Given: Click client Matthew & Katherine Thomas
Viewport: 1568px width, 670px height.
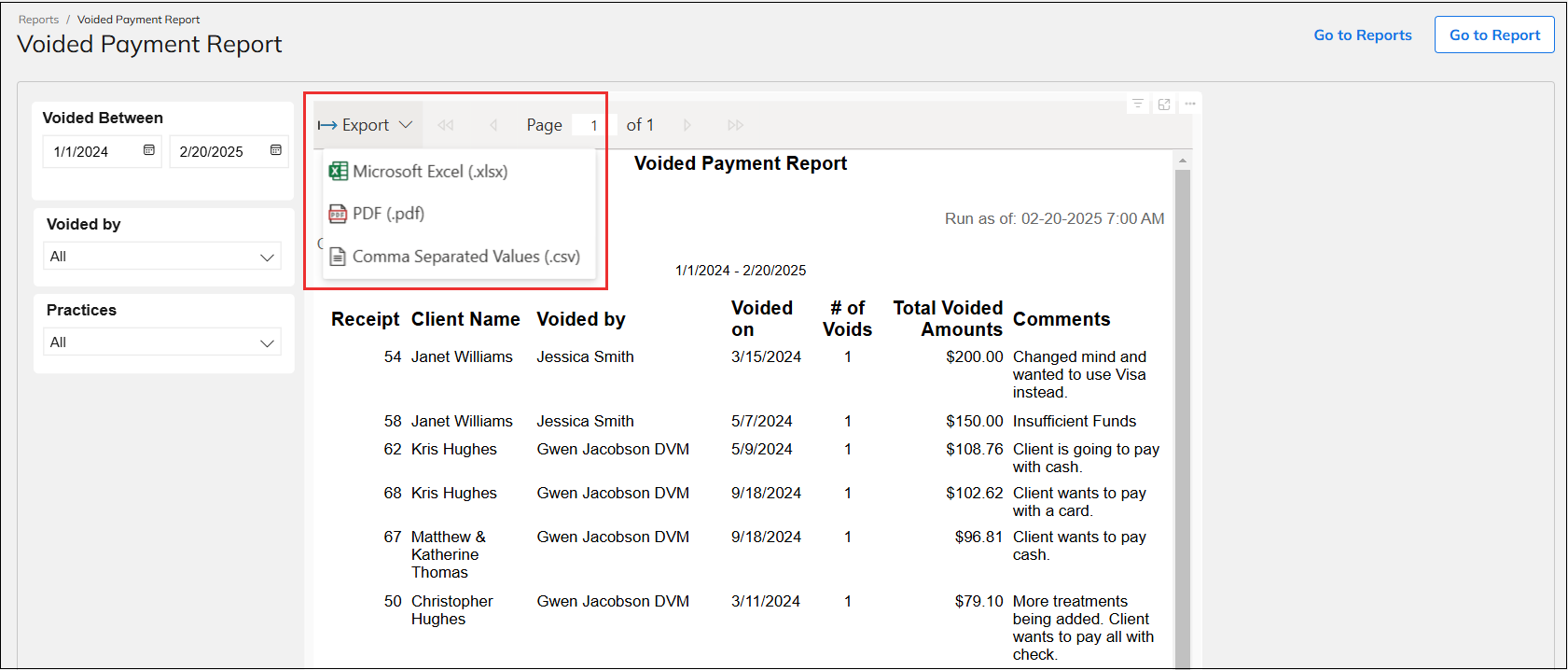Looking at the screenshot, I should pos(449,555).
